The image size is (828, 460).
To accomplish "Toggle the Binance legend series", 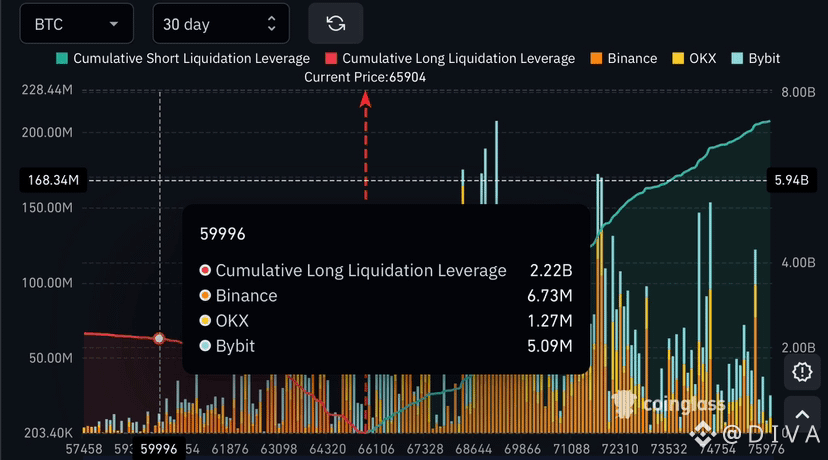I will [x=624, y=58].
